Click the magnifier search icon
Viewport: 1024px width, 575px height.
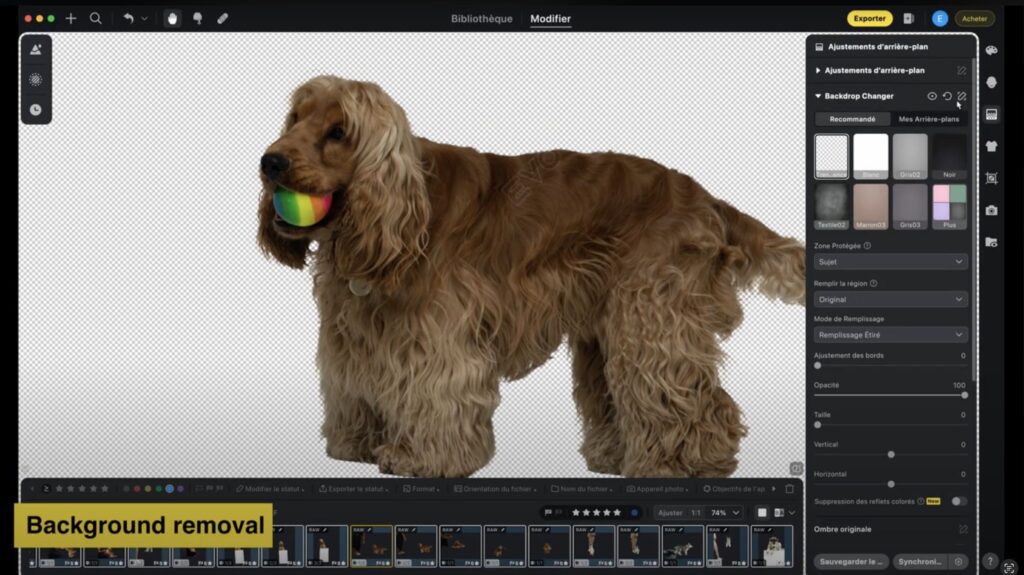click(x=96, y=18)
